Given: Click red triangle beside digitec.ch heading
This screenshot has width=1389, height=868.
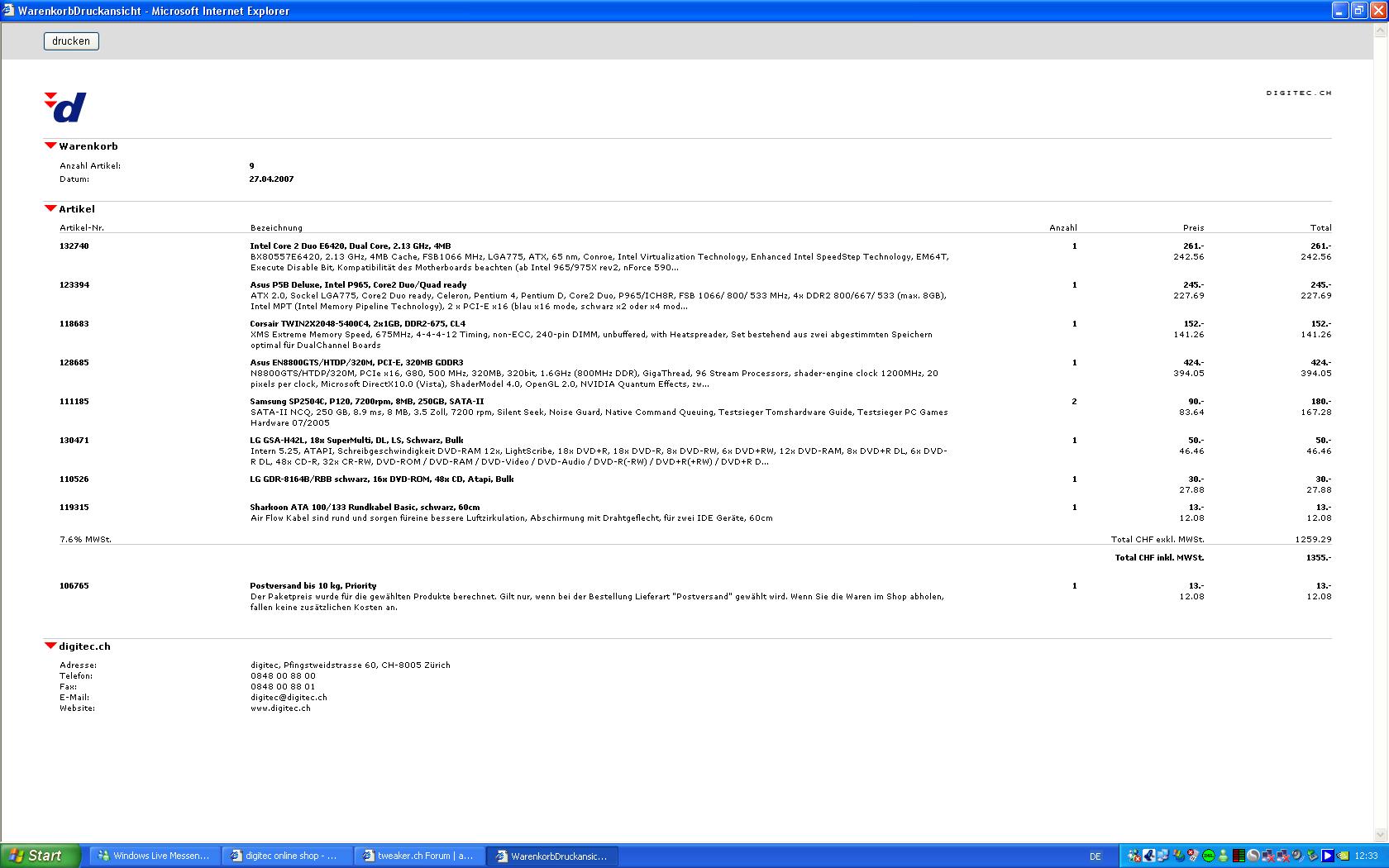Looking at the screenshot, I should (50, 646).
